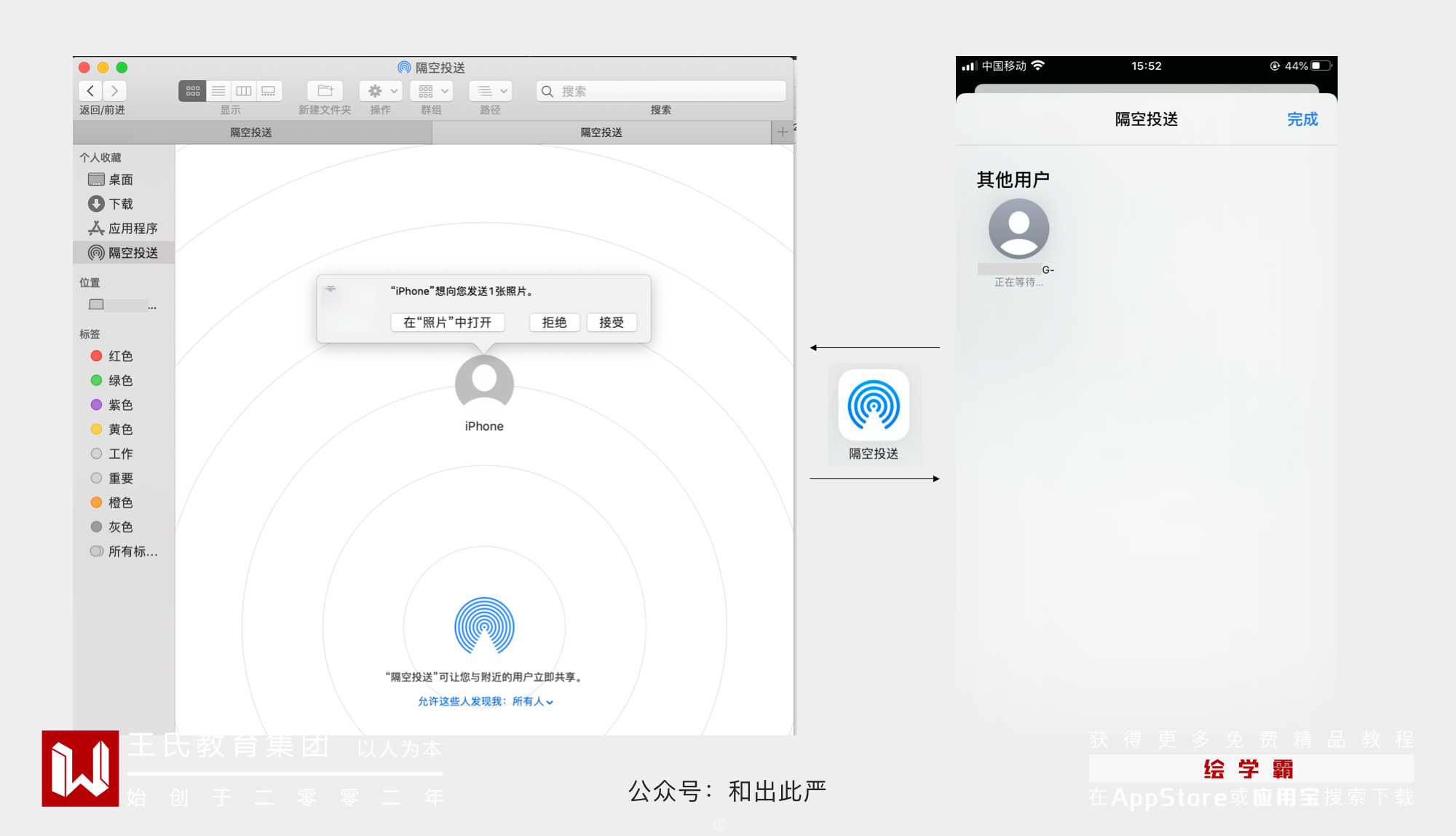The image size is (1456, 836).
Task: Switch Finder to column view
Action: (x=244, y=91)
